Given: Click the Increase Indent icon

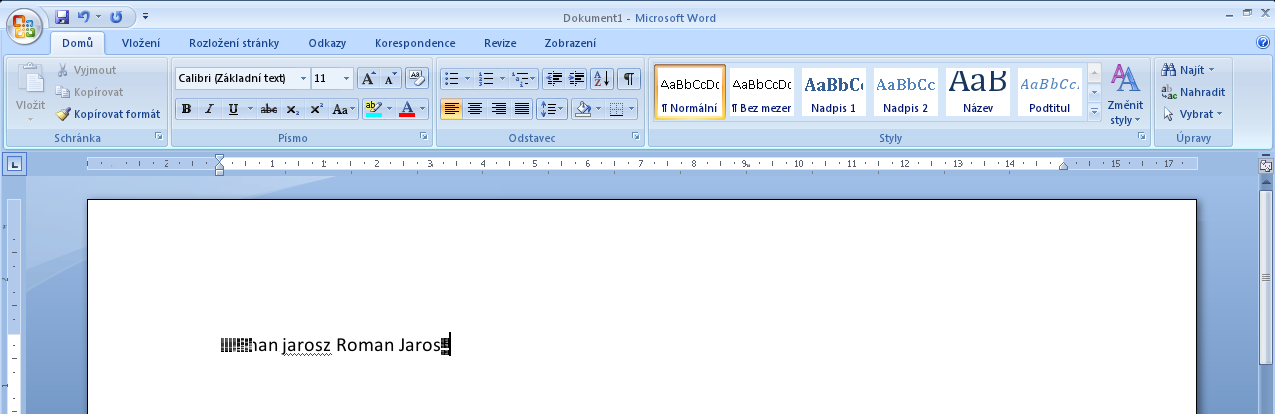Looking at the screenshot, I should 577,78.
